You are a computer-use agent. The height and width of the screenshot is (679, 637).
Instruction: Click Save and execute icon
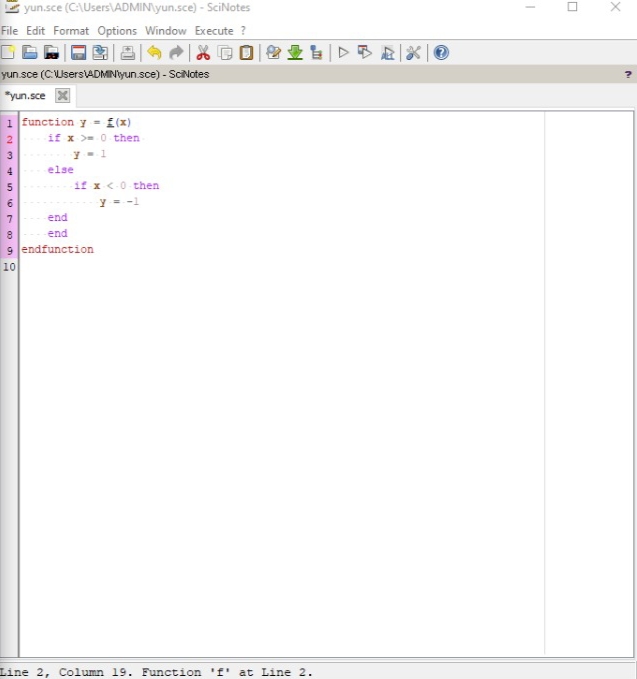[365, 53]
